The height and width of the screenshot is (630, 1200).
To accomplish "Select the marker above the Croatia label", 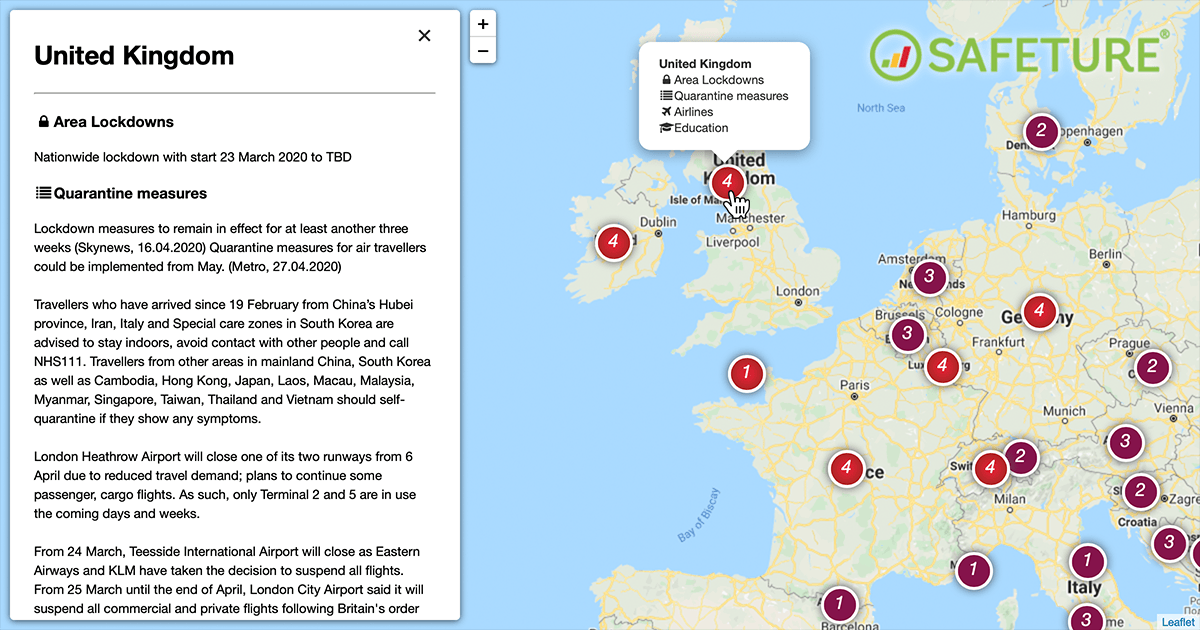I will (x=1139, y=491).
